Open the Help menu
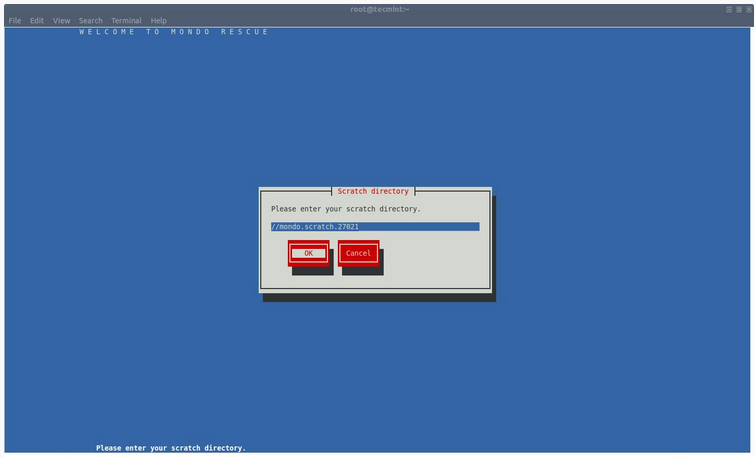The height and width of the screenshot is (458, 755). pyautogui.click(x=158, y=20)
